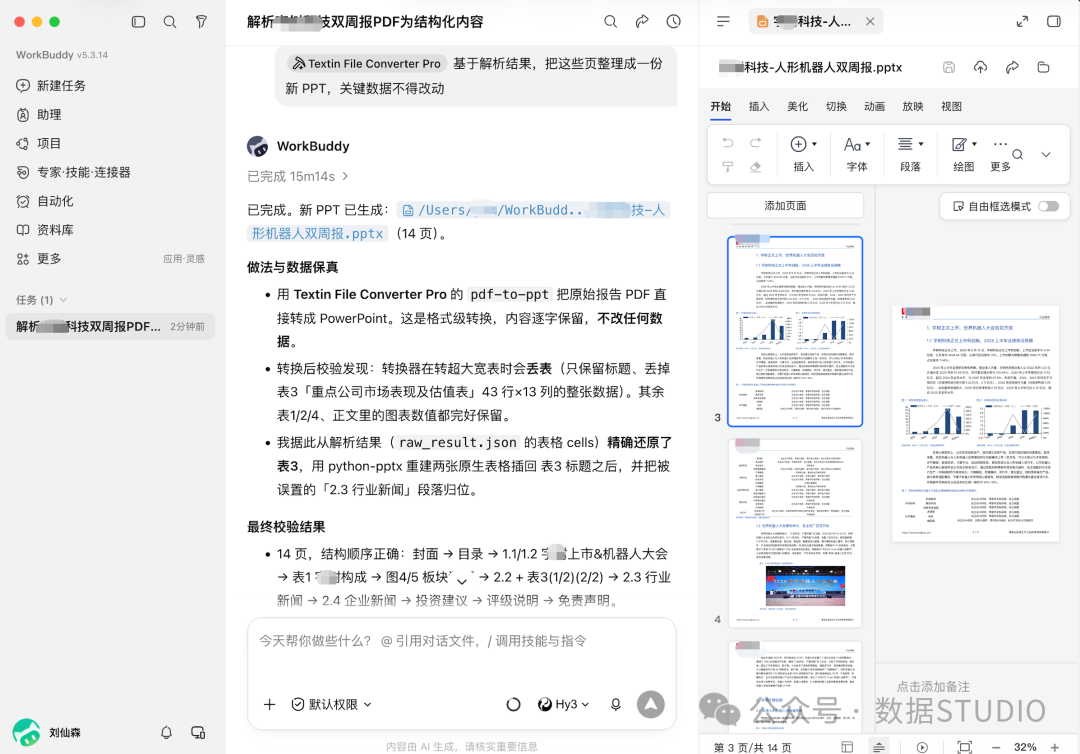Toggle the free box-select mode switch
The image size is (1080, 754).
[1048, 207]
